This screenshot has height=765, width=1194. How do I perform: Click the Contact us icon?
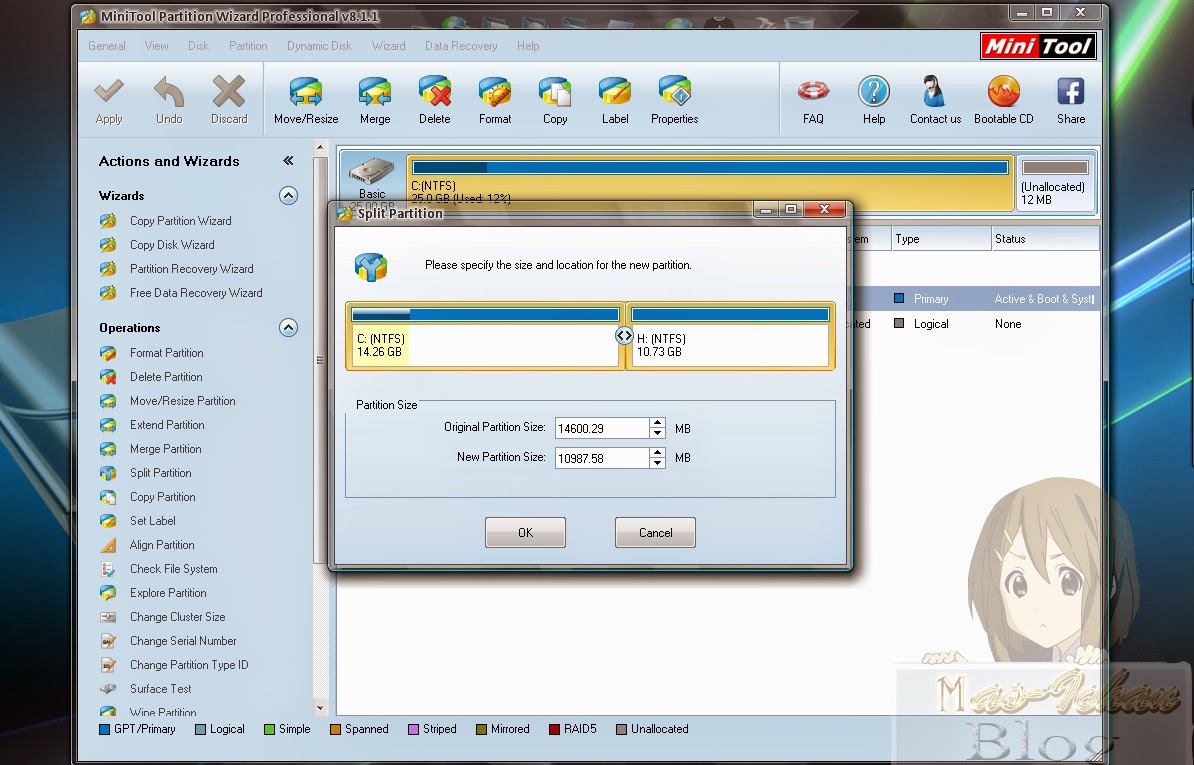pyautogui.click(x=934, y=91)
